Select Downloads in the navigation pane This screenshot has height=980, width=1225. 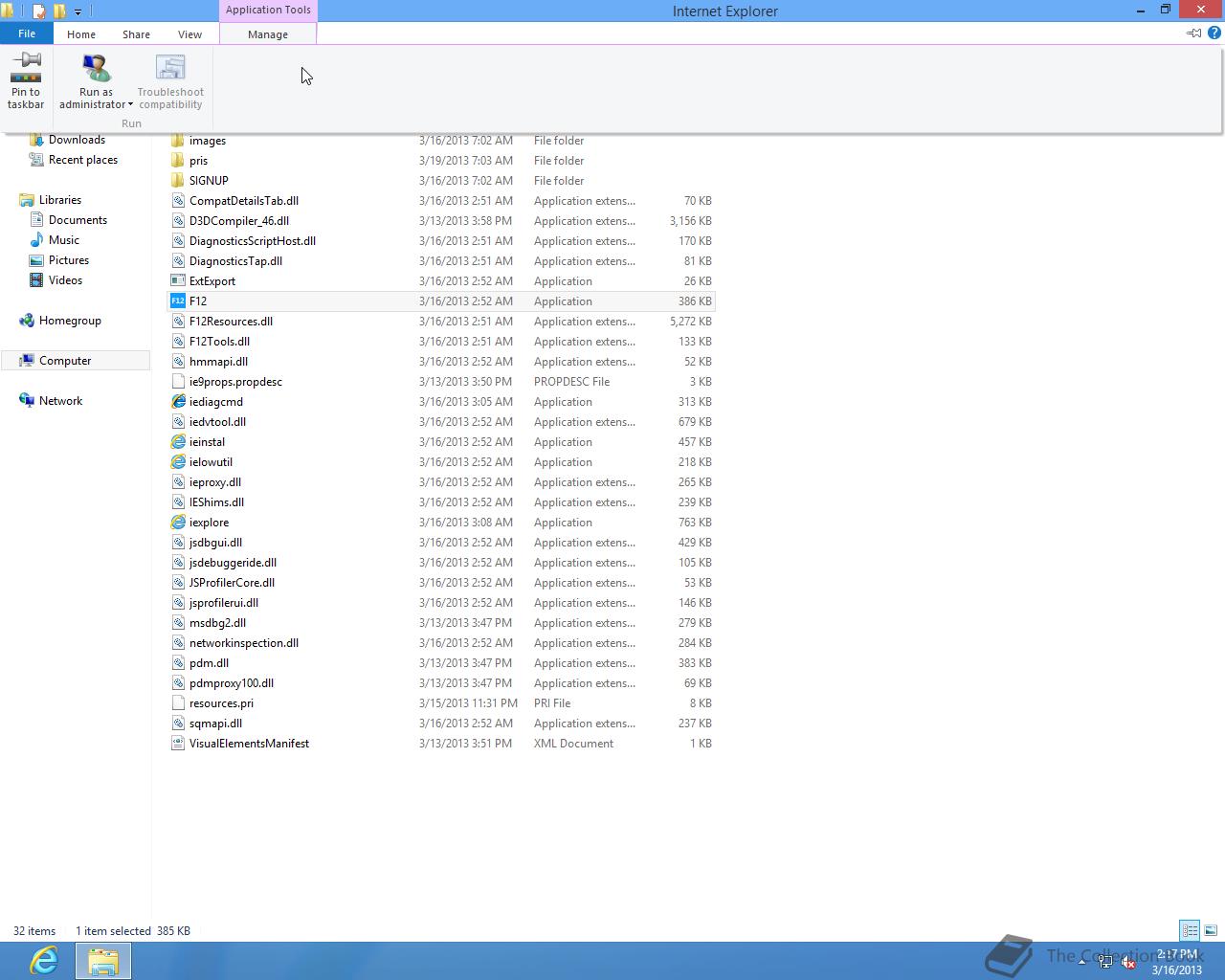click(x=77, y=140)
